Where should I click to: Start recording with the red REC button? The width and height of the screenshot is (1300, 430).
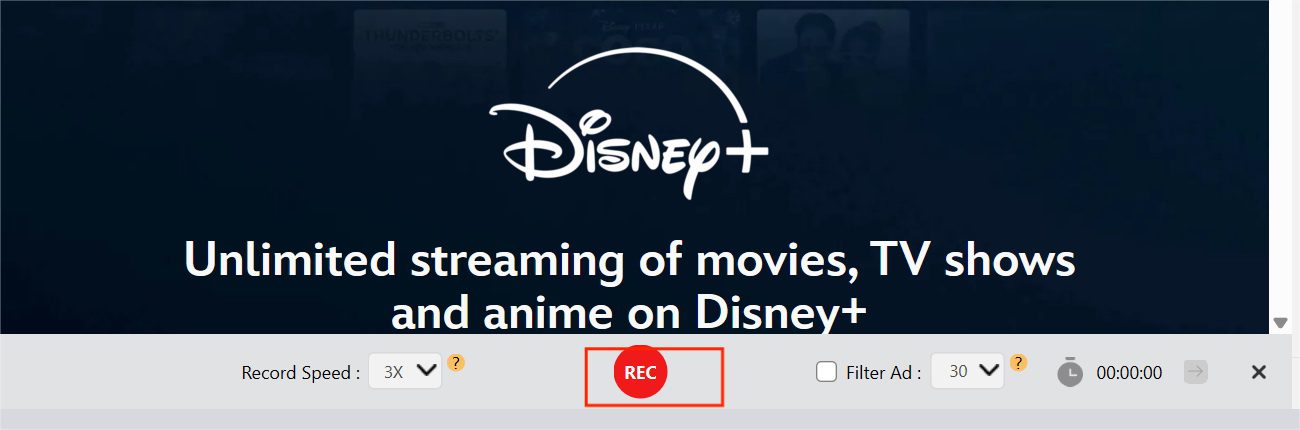tap(640, 372)
